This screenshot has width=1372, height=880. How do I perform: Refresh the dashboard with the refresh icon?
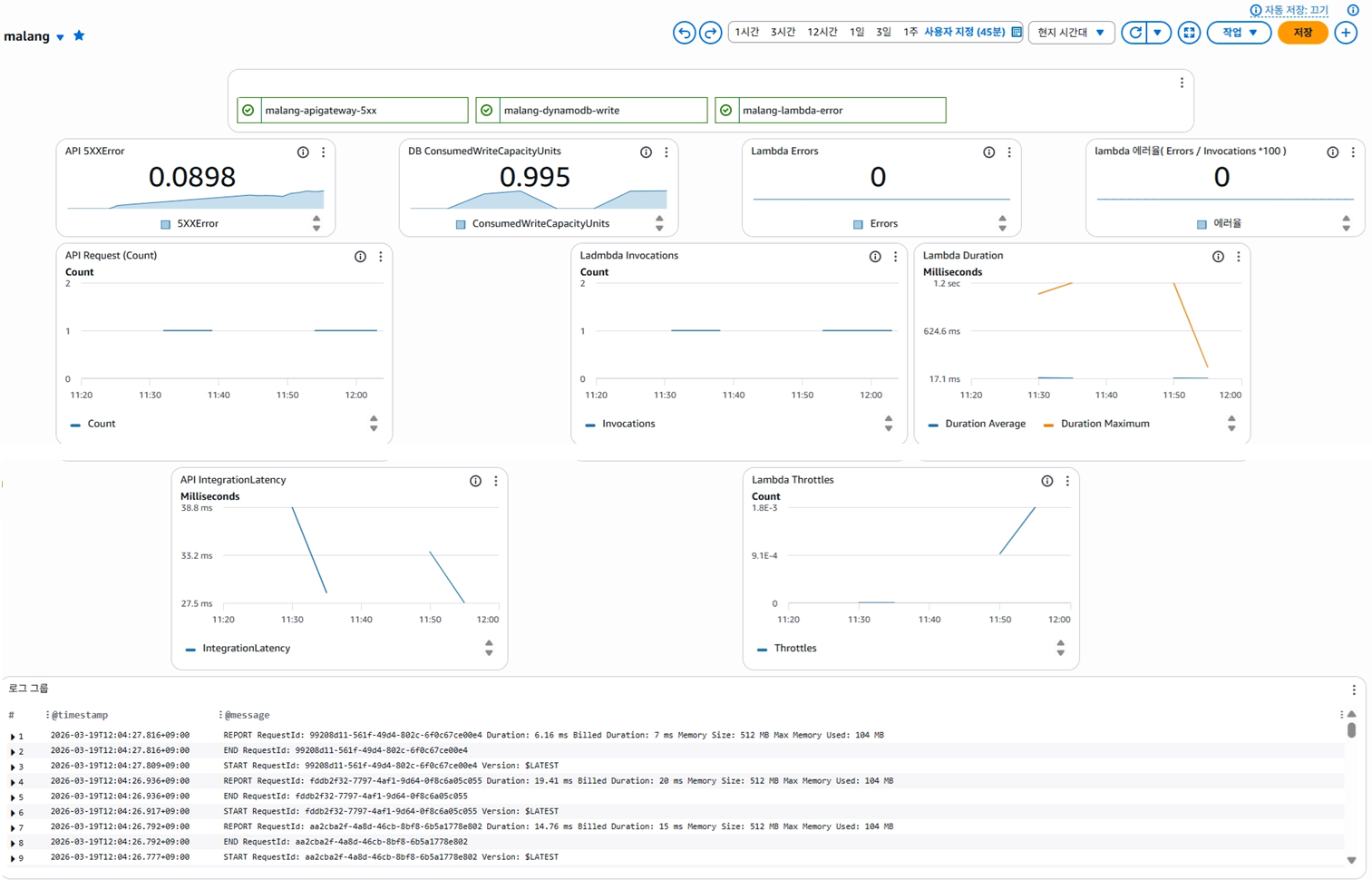[1134, 32]
